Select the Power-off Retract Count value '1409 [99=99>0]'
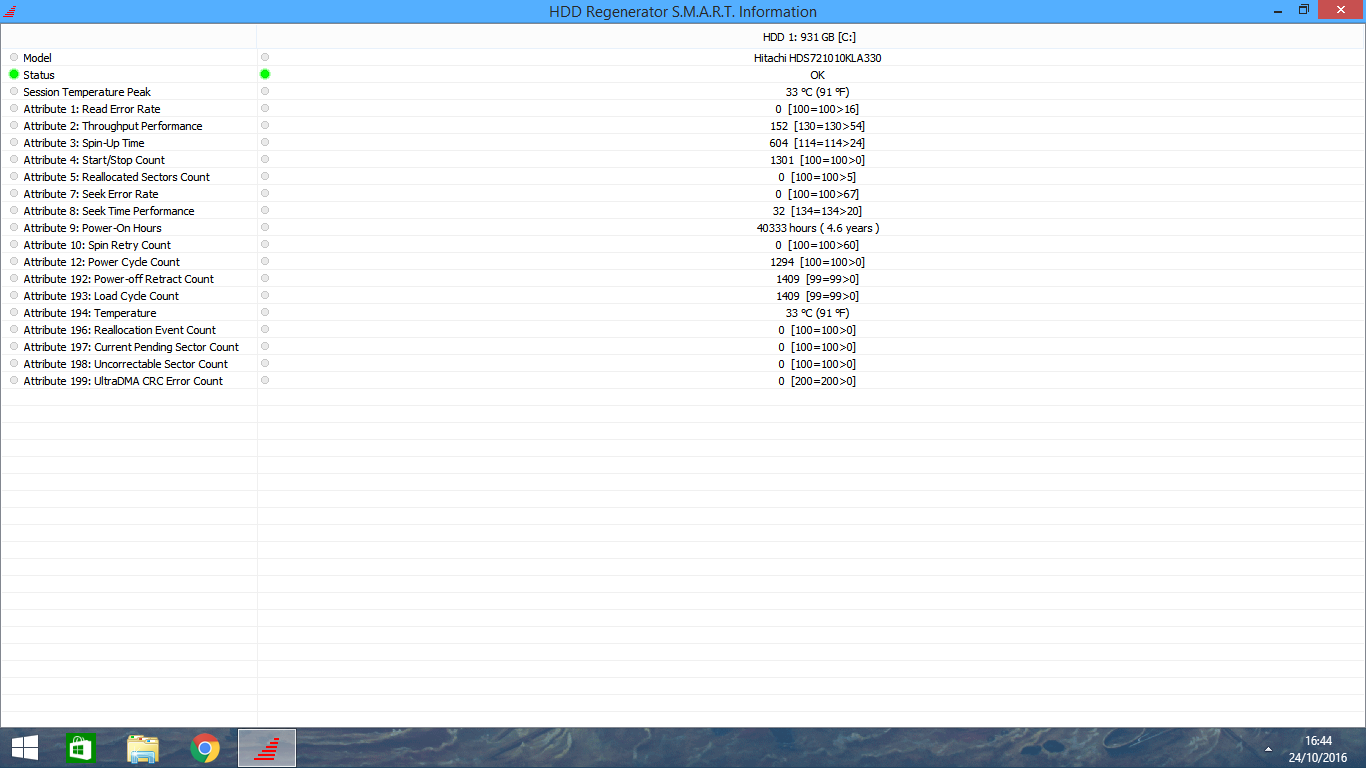Screen dimensions: 1366x768 coord(817,279)
